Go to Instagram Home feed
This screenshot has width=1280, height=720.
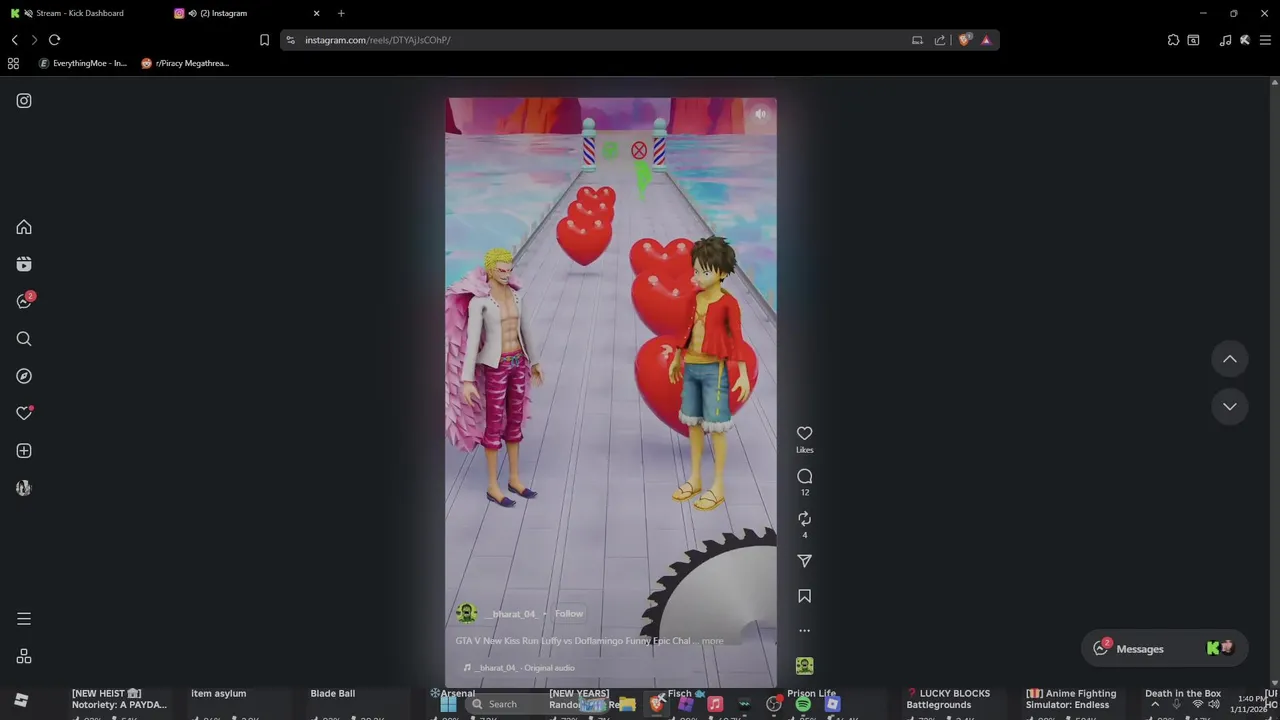pos(24,227)
